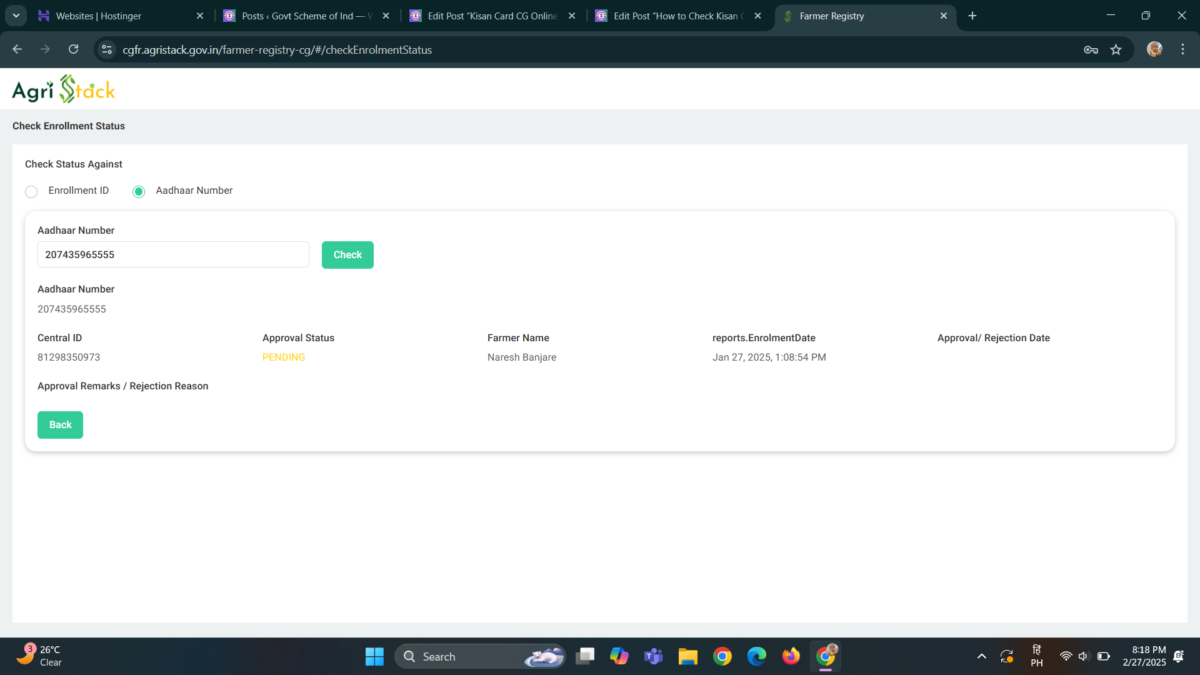Open the Chrome profile avatar
1200x675 pixels.
(x=1154, y=49)
